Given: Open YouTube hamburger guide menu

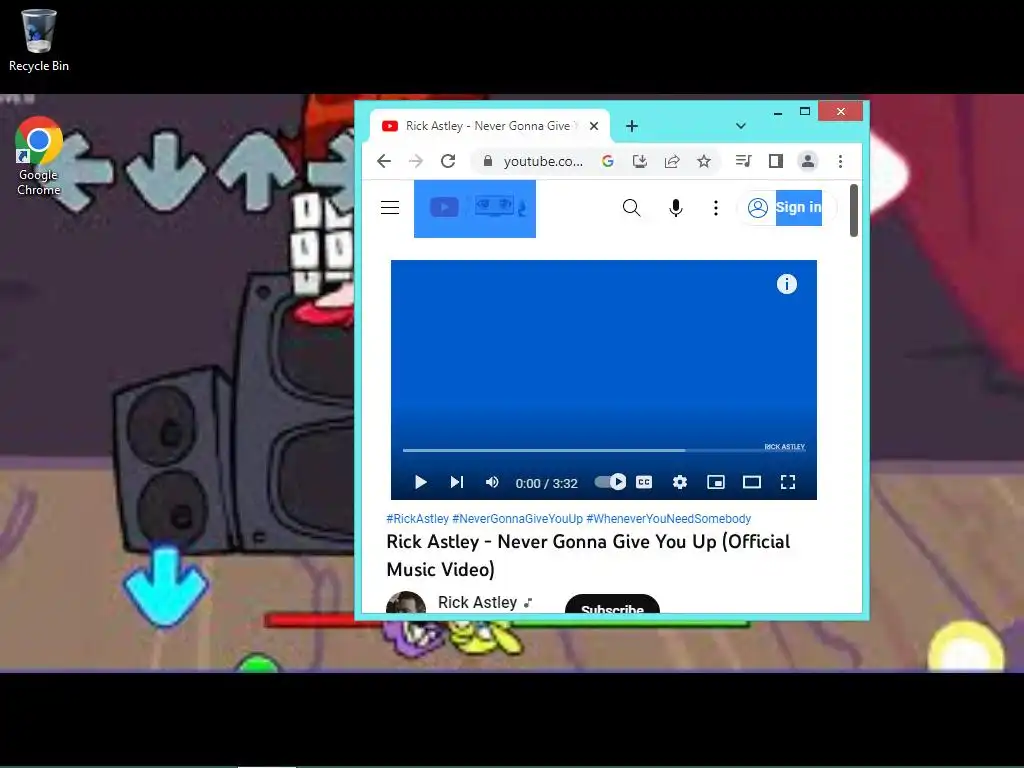Looking at the screenshot, I should point(390,208).
